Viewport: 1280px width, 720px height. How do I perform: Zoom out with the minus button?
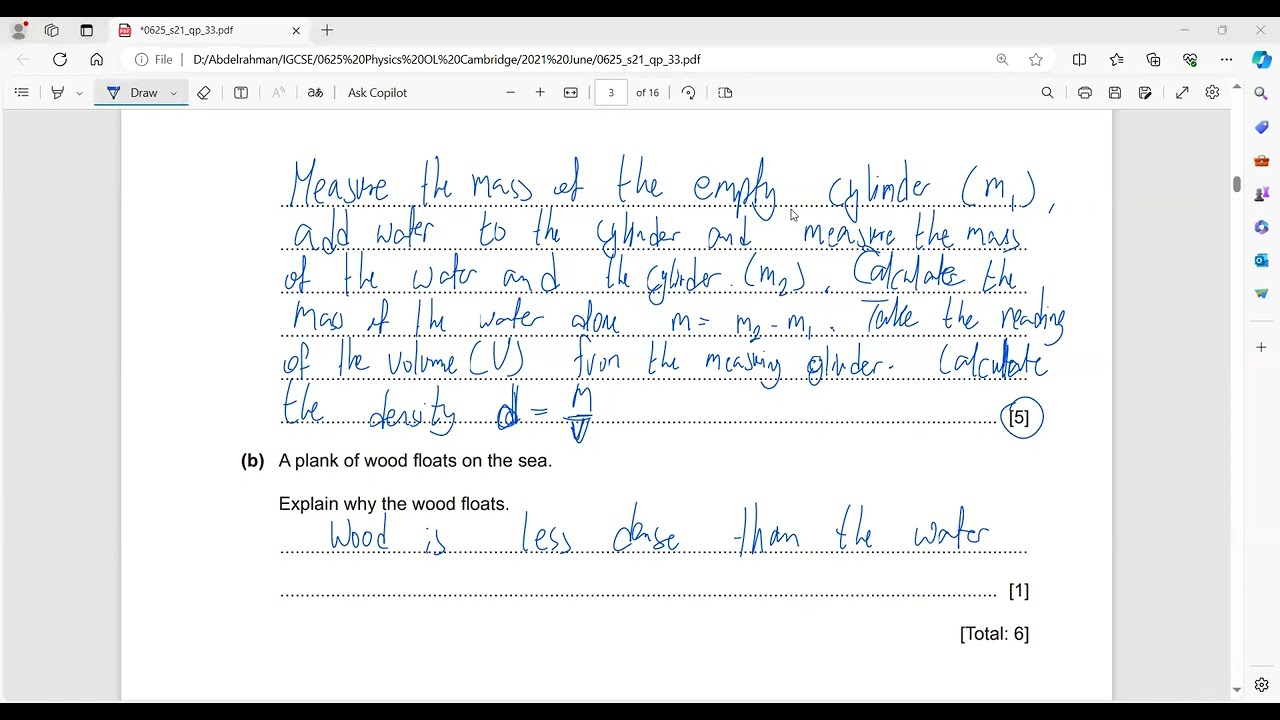[x=511, y=92]
